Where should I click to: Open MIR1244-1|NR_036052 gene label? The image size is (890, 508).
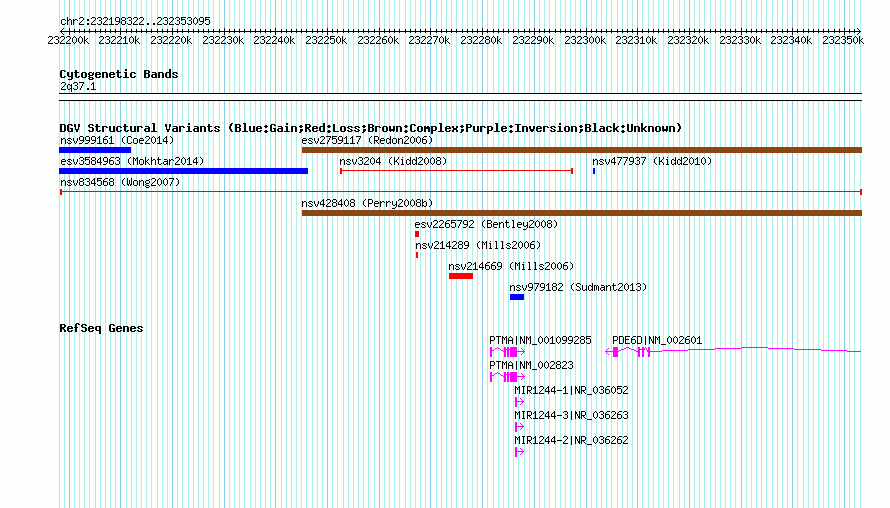tap(572, 391)
